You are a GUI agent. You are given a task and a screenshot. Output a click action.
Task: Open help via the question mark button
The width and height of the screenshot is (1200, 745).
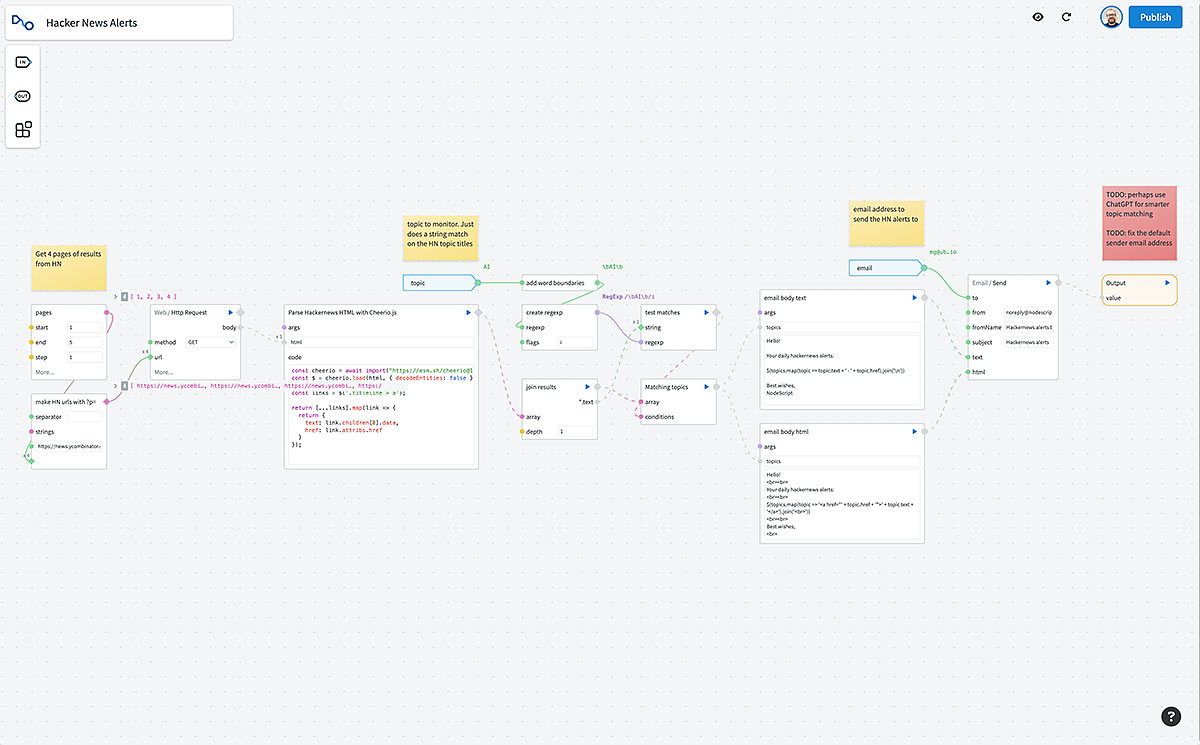[x=1171, y=717]
